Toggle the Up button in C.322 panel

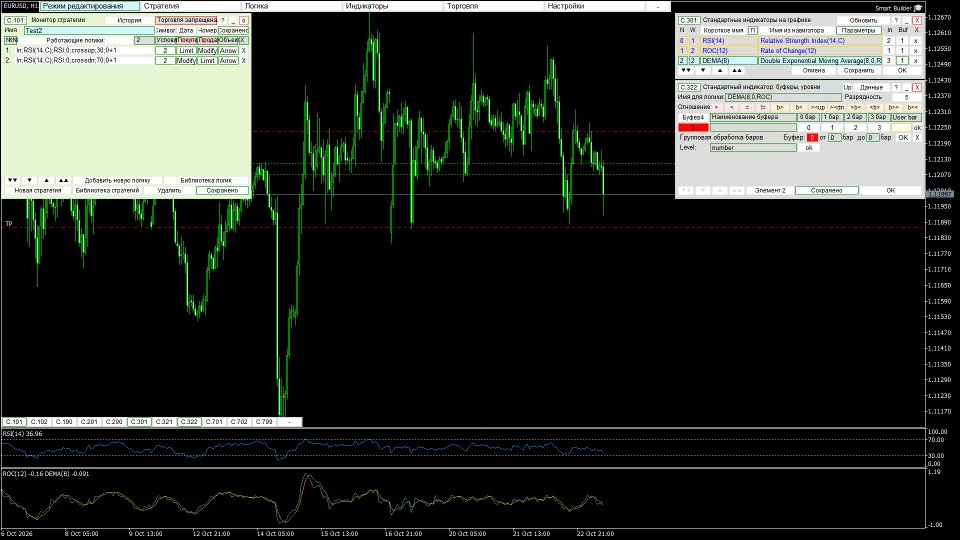(x=847, y=88)
